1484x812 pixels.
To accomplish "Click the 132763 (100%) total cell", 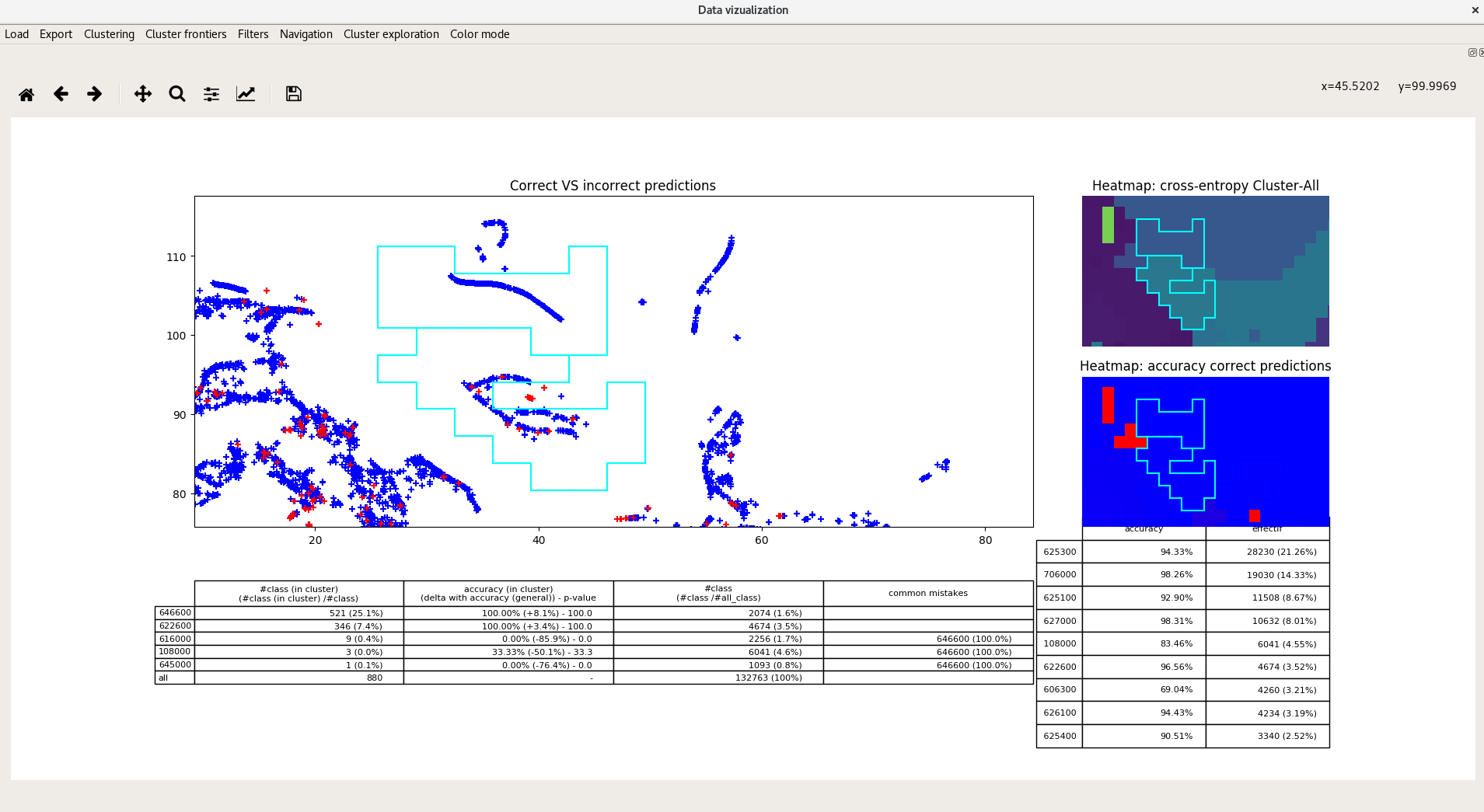I will pyautogui.click(x=718, y=678).
